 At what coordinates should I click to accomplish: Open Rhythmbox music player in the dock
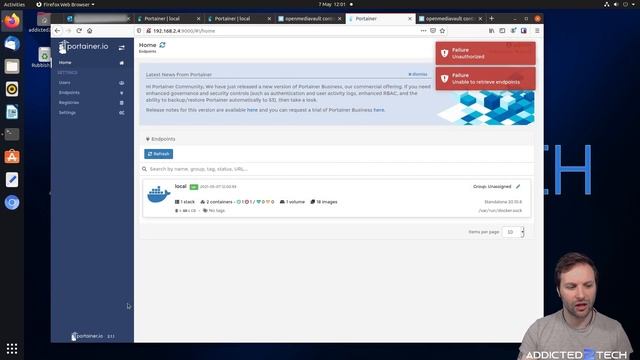click(12, 89)
